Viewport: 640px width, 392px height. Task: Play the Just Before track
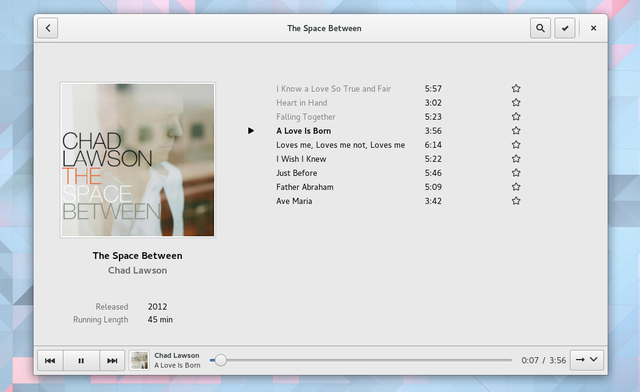point(297,173)
